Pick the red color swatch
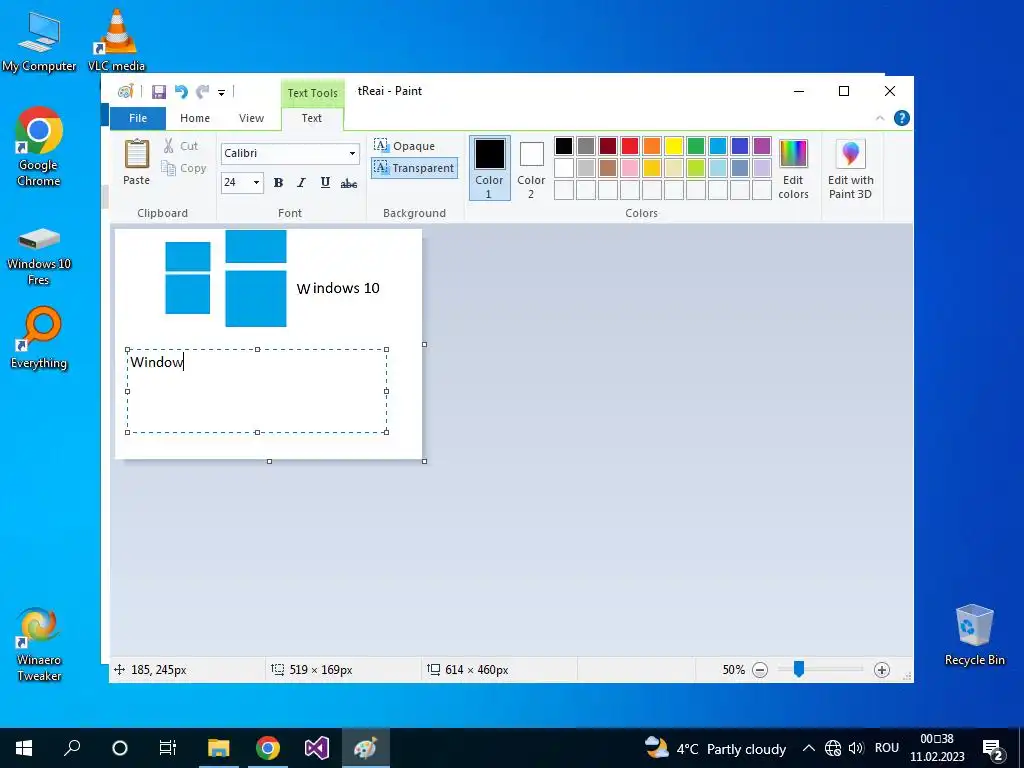This screenshot has height=768, width=1024. 630,146
